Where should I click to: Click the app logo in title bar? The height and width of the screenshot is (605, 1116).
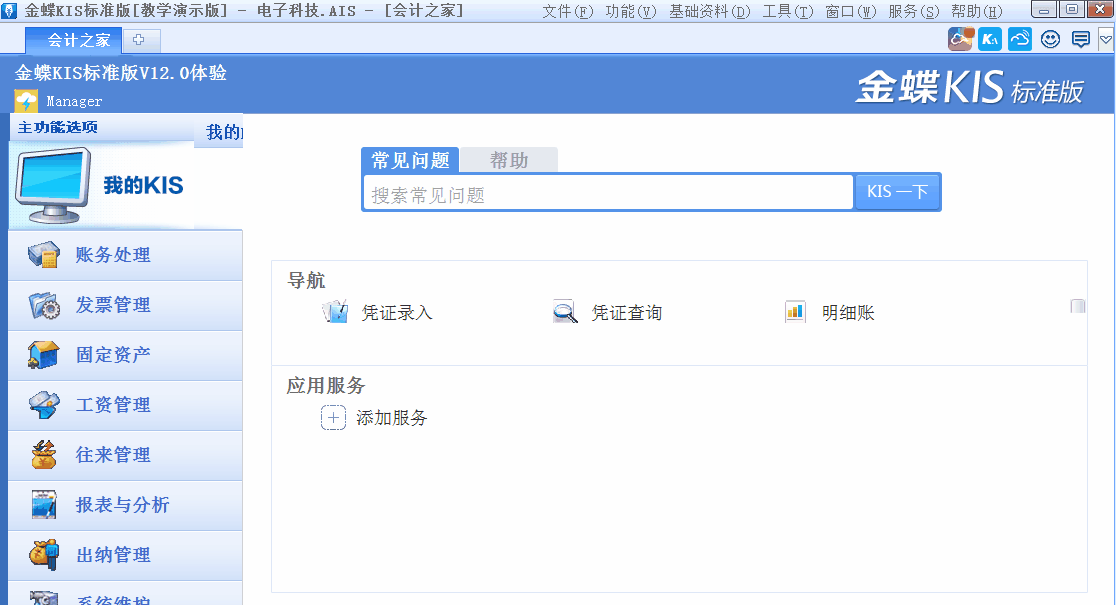point(9,11)
